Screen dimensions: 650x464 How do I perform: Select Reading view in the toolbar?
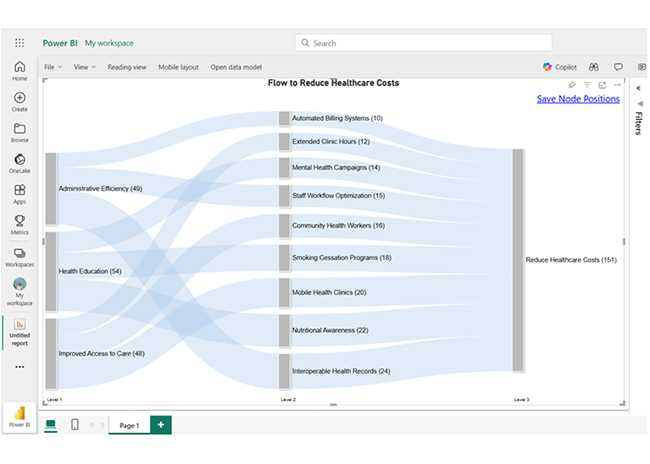point(127,67)
